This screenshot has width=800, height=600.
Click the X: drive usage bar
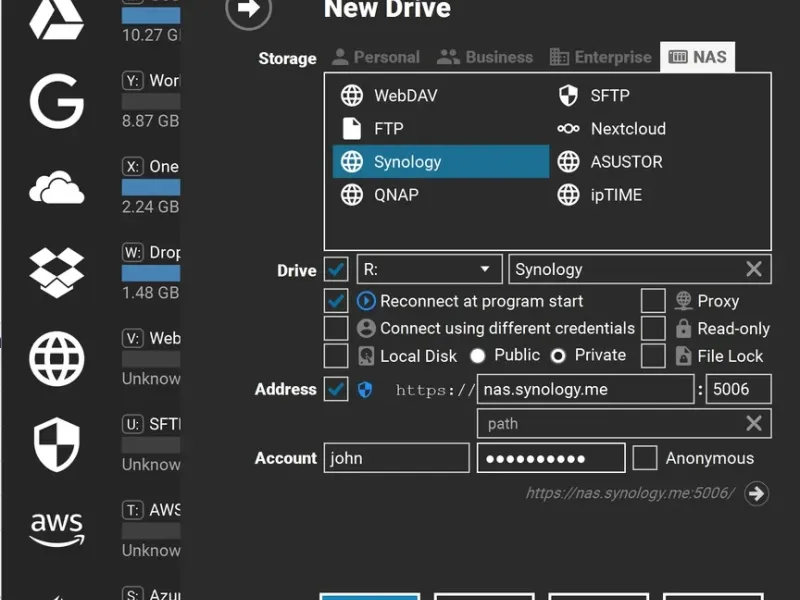point(151,187)
